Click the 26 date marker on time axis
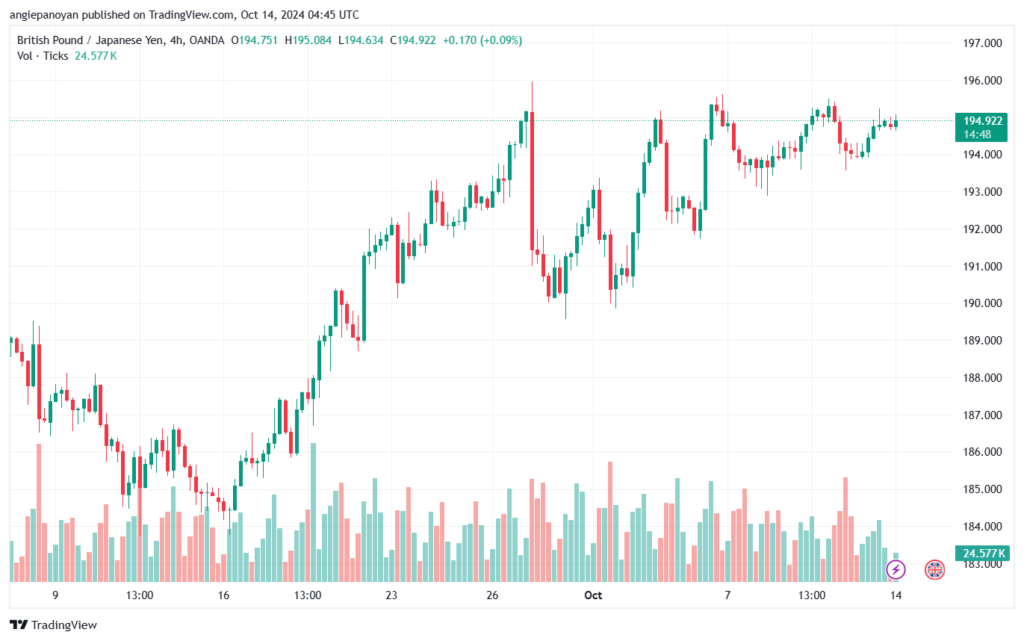1024x641 pixels. tap(492, 595)
